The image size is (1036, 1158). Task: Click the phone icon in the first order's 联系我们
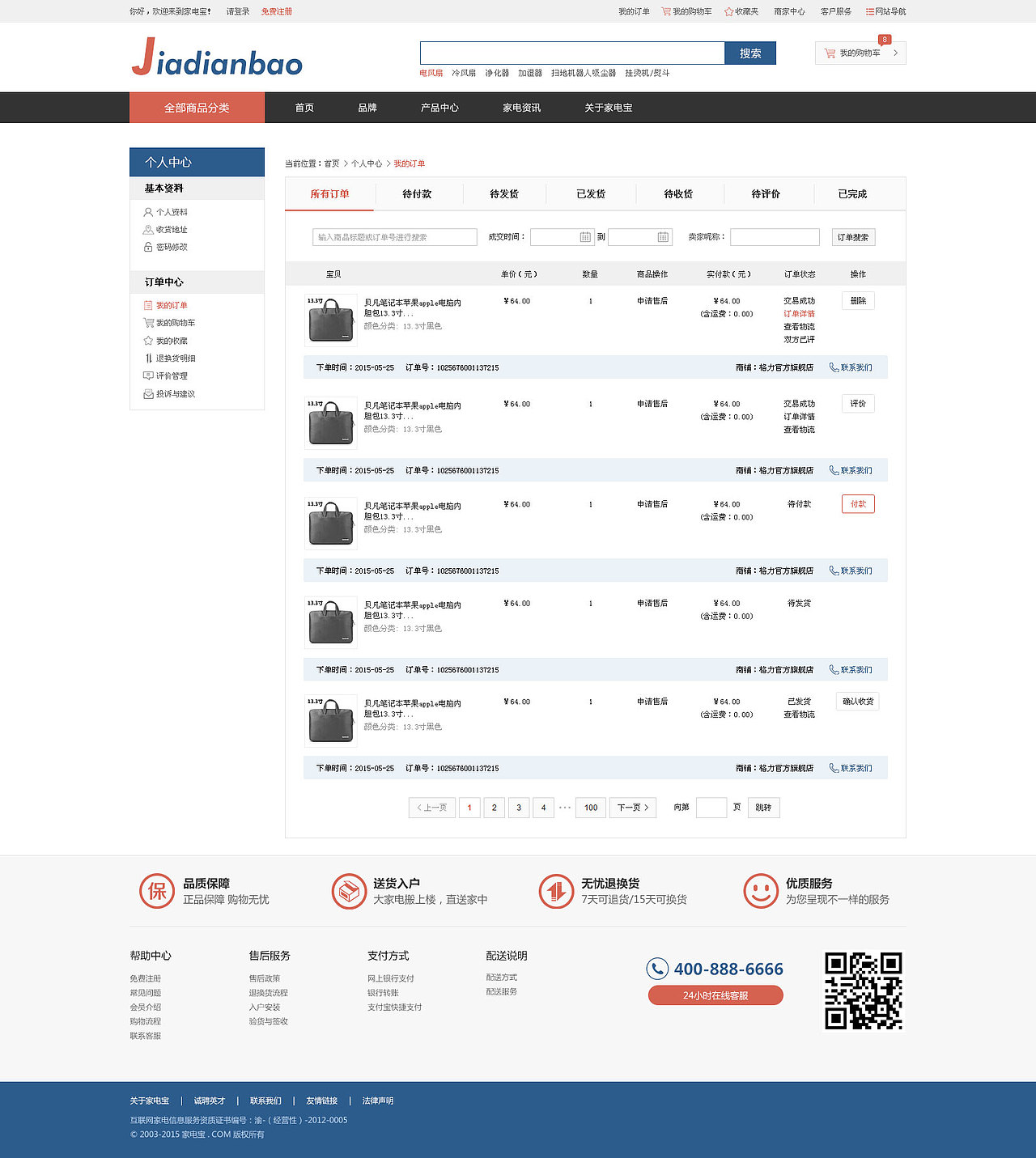834,367
